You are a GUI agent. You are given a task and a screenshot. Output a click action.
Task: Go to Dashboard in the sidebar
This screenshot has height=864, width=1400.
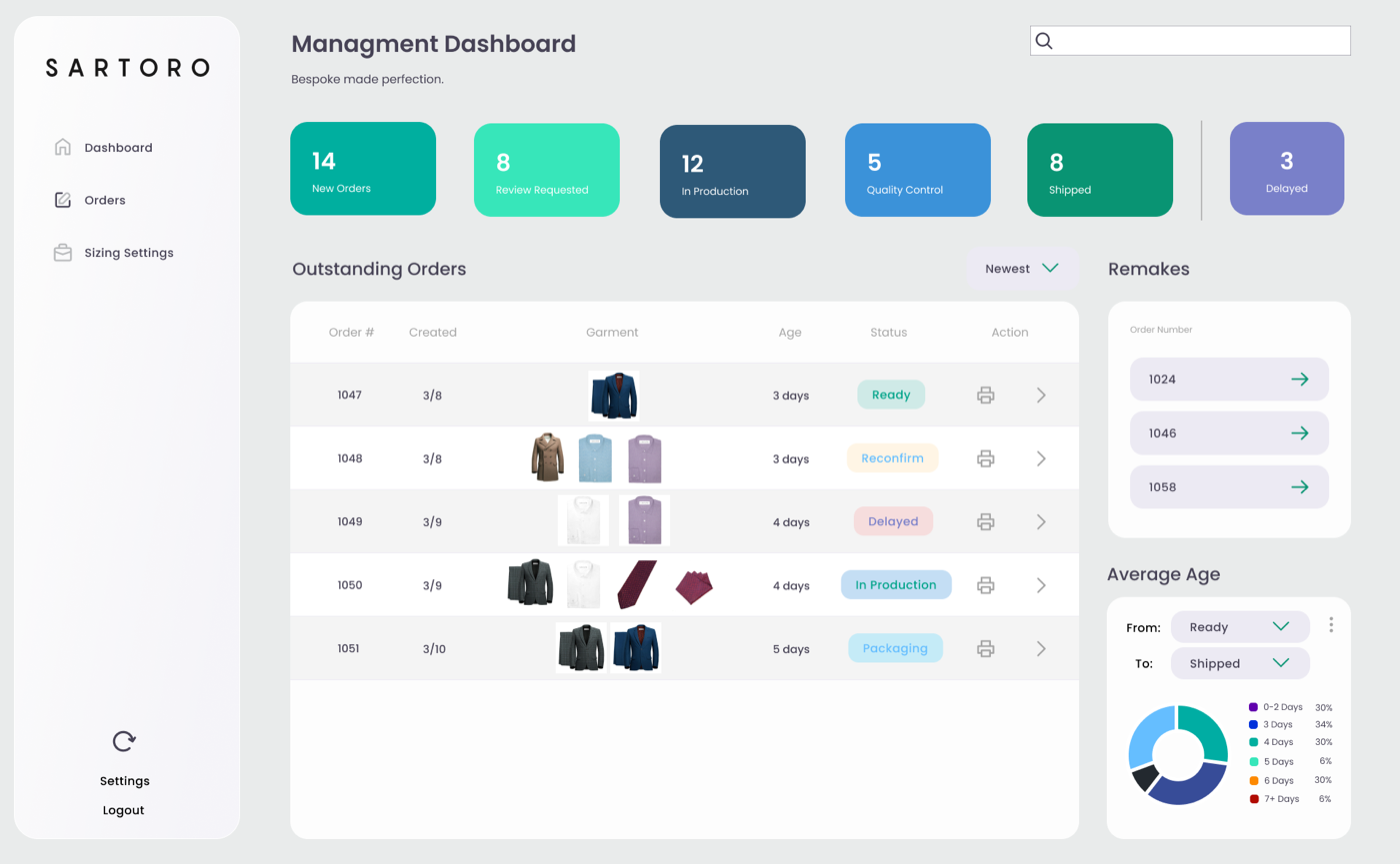click(118, 147)
